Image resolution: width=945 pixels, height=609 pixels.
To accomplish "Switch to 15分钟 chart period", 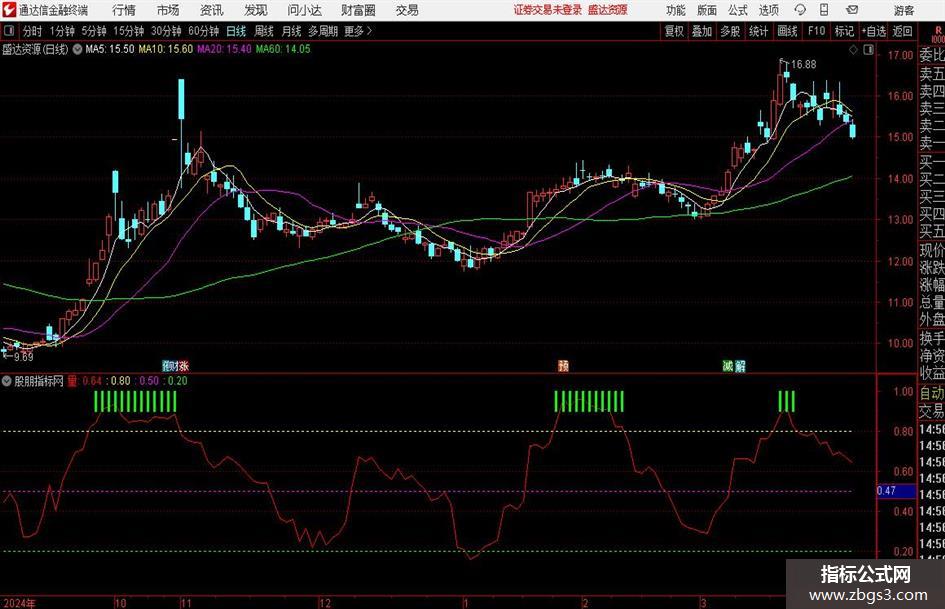I will [x=128, y=31].
